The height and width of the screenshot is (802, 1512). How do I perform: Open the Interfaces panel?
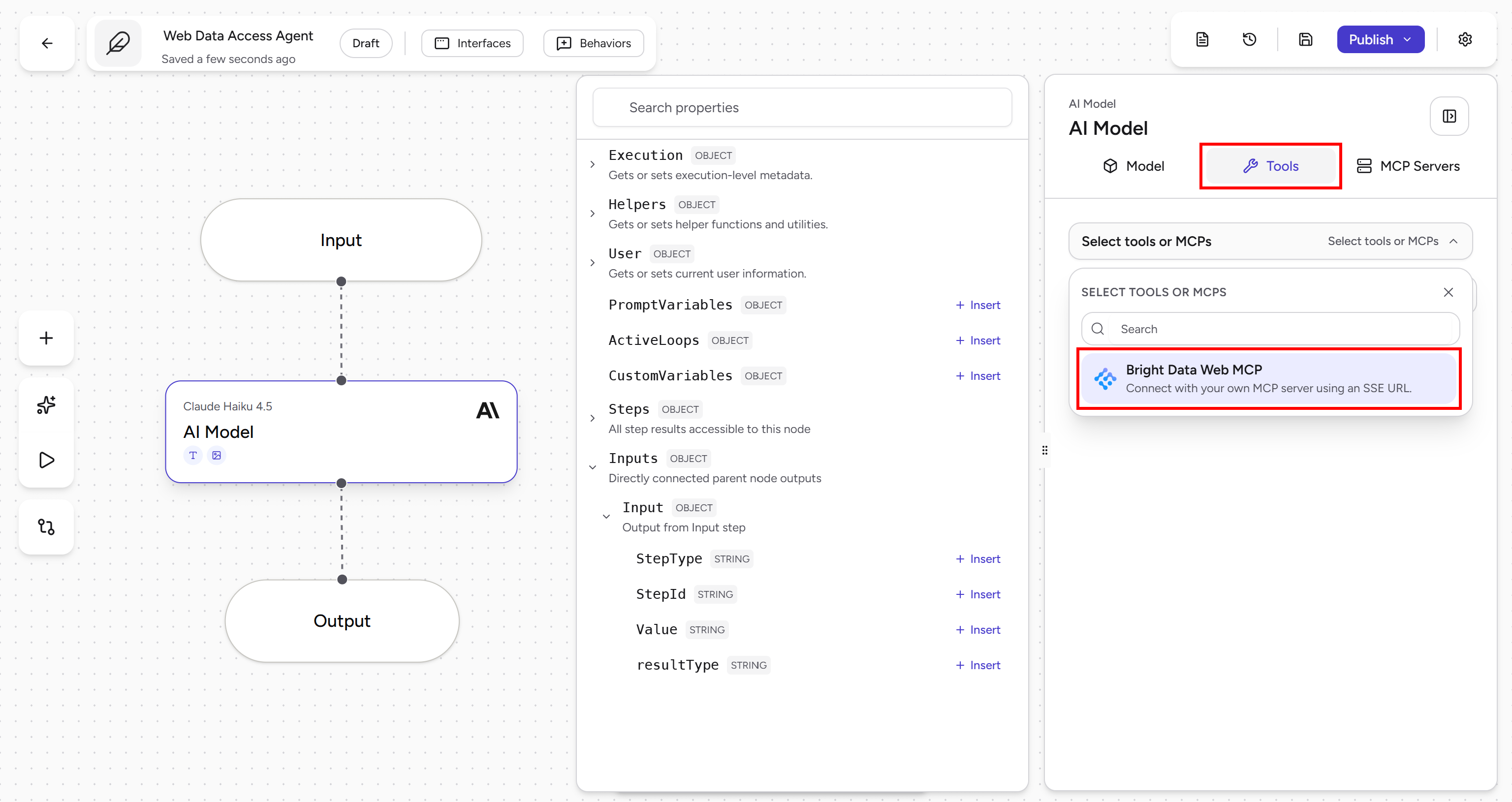click(472, 43)
